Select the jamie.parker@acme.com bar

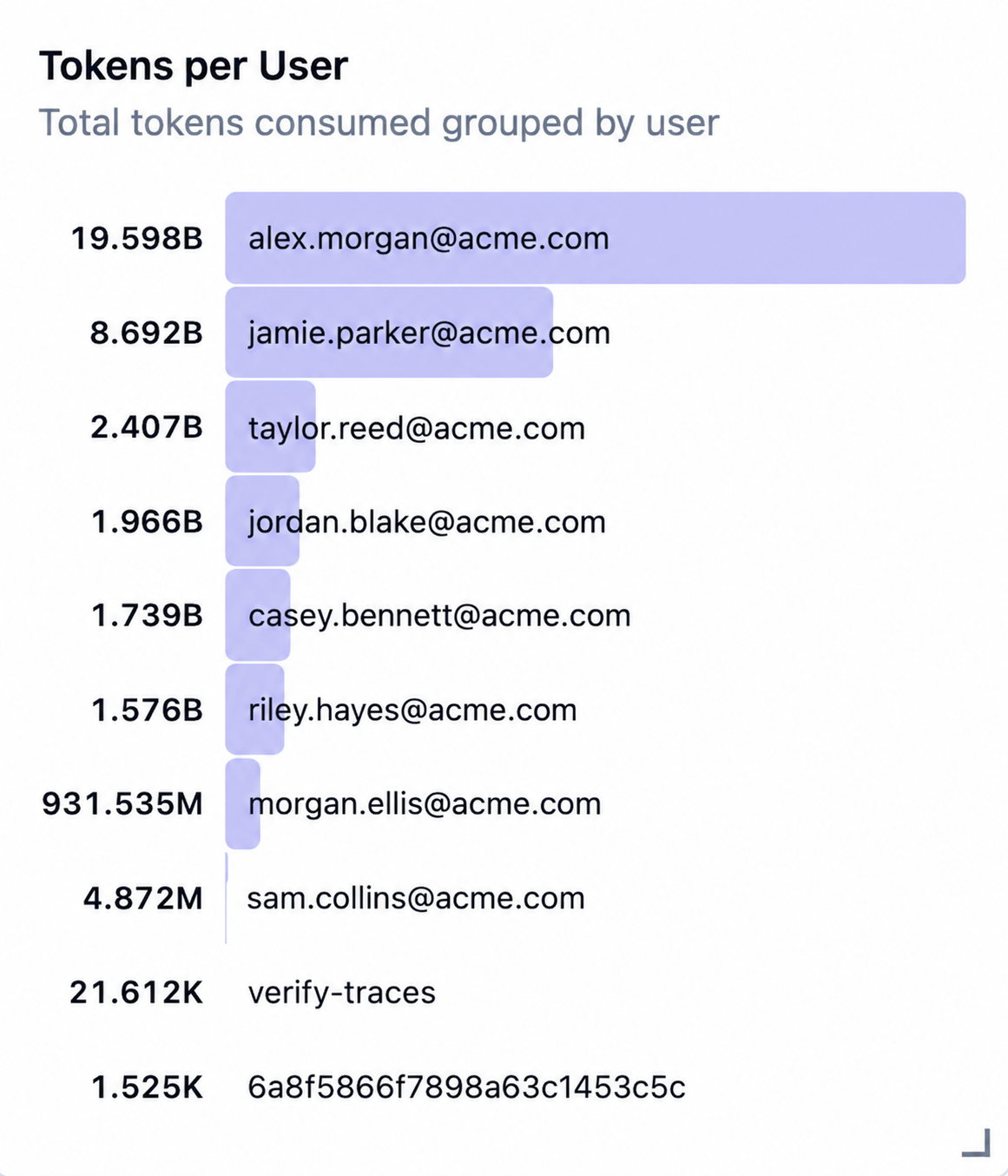click(x=389, y=333)
